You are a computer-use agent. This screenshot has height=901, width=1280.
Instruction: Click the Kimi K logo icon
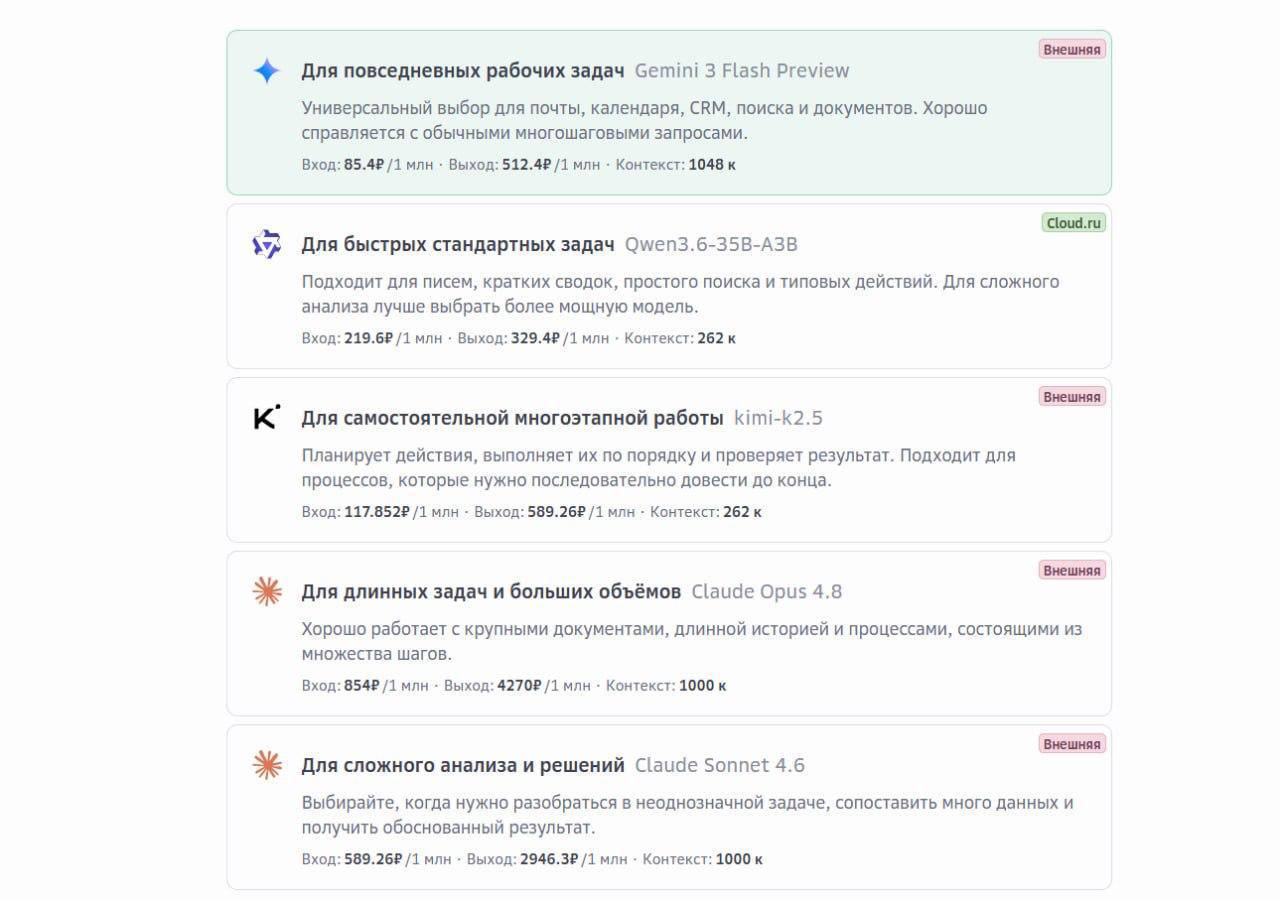(267, 418)
